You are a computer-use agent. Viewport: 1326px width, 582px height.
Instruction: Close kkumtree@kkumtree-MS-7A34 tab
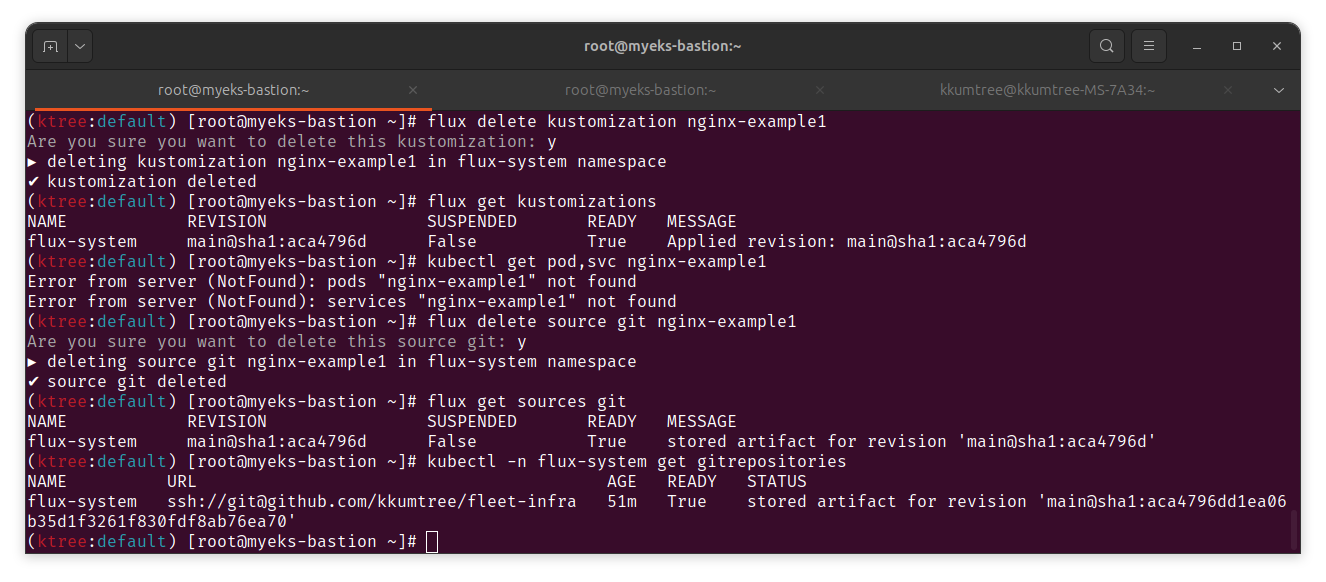(x=1226, y=90)
